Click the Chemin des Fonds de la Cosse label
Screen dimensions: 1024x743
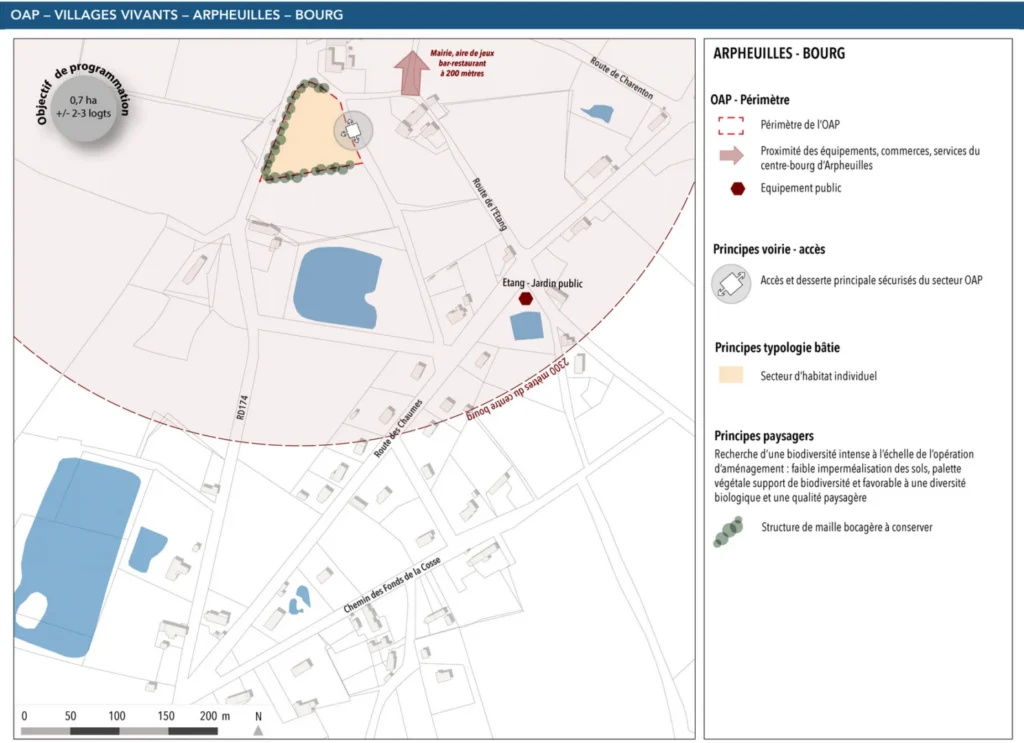392,585
